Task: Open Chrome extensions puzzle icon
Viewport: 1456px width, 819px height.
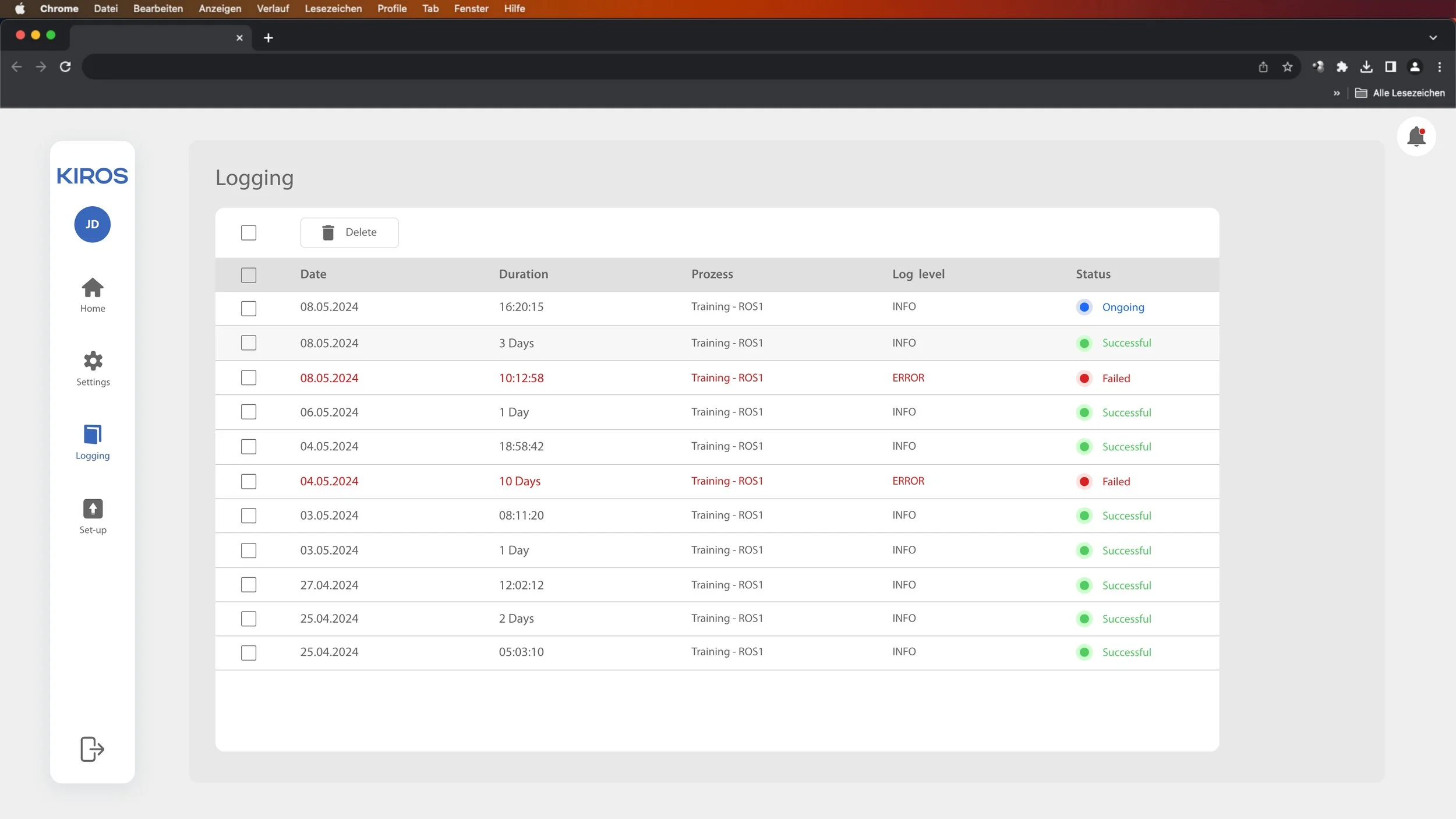Action: 1342,67
